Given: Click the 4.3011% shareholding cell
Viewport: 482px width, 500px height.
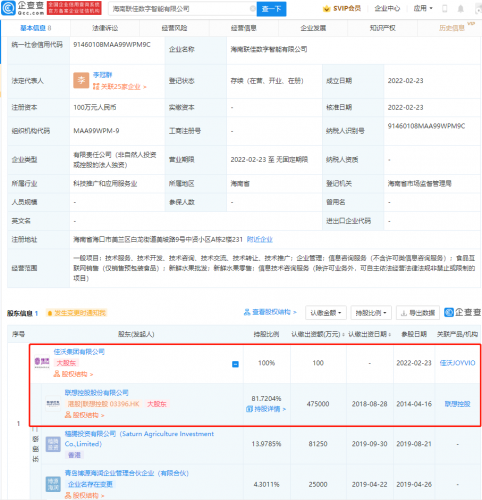Looking at the screenshot, I should (266, 484).
